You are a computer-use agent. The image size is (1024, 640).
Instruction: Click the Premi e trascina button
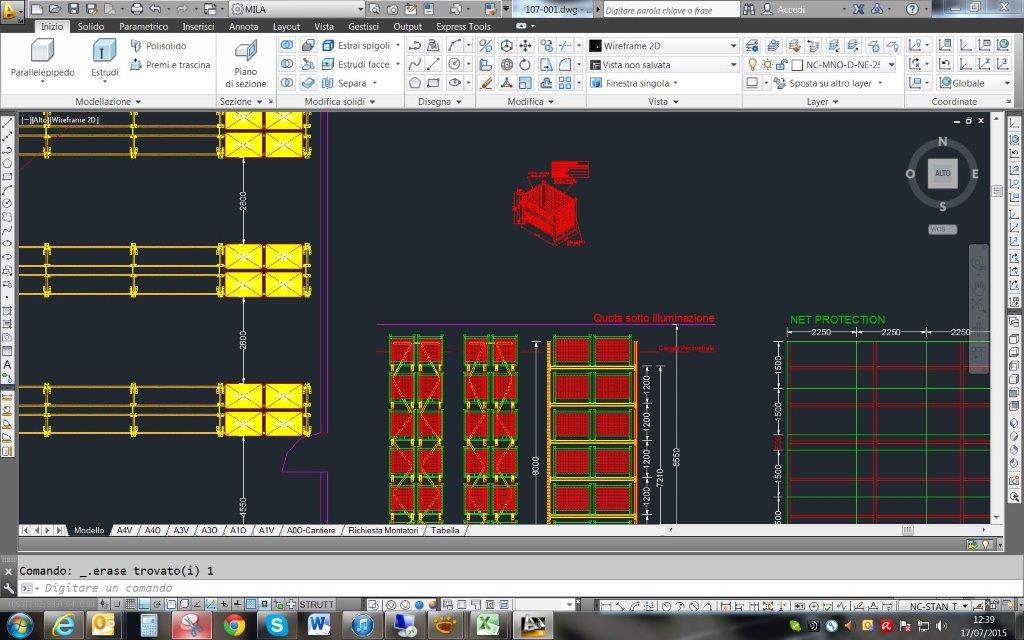[x=170, y=65]
